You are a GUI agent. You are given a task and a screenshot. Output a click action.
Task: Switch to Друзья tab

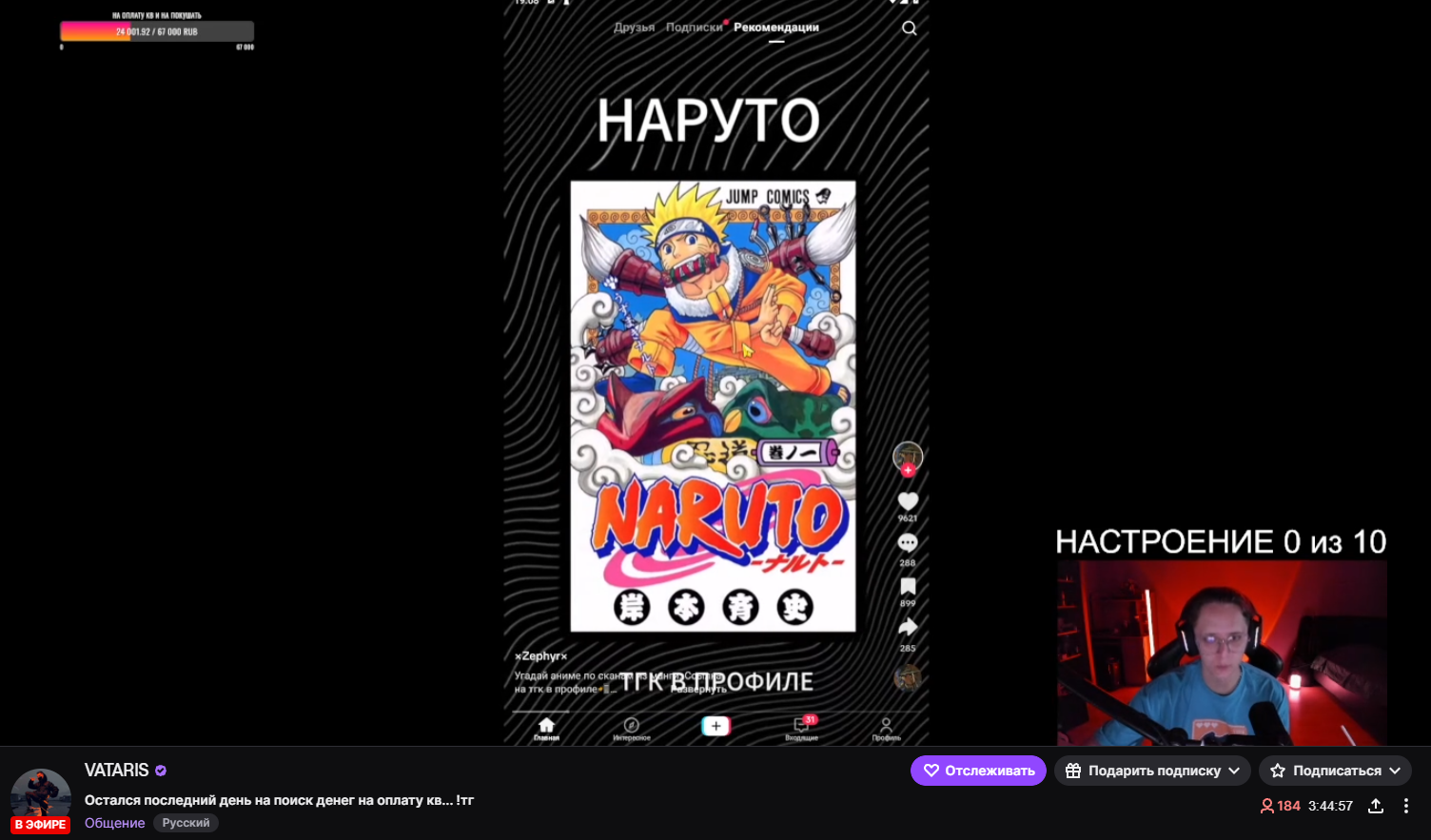point(634,28)
